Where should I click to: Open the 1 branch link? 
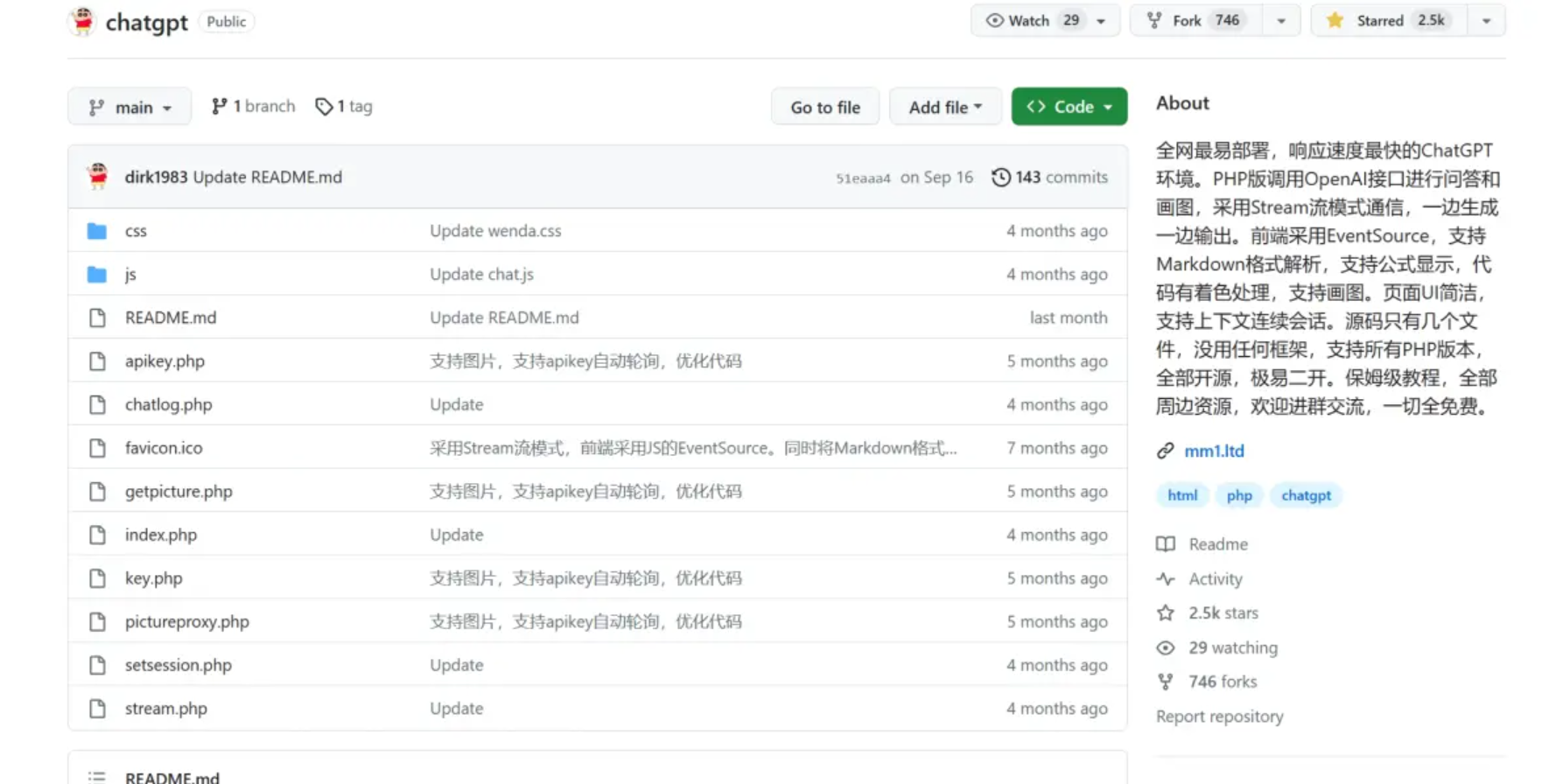(x=253, y=107)
